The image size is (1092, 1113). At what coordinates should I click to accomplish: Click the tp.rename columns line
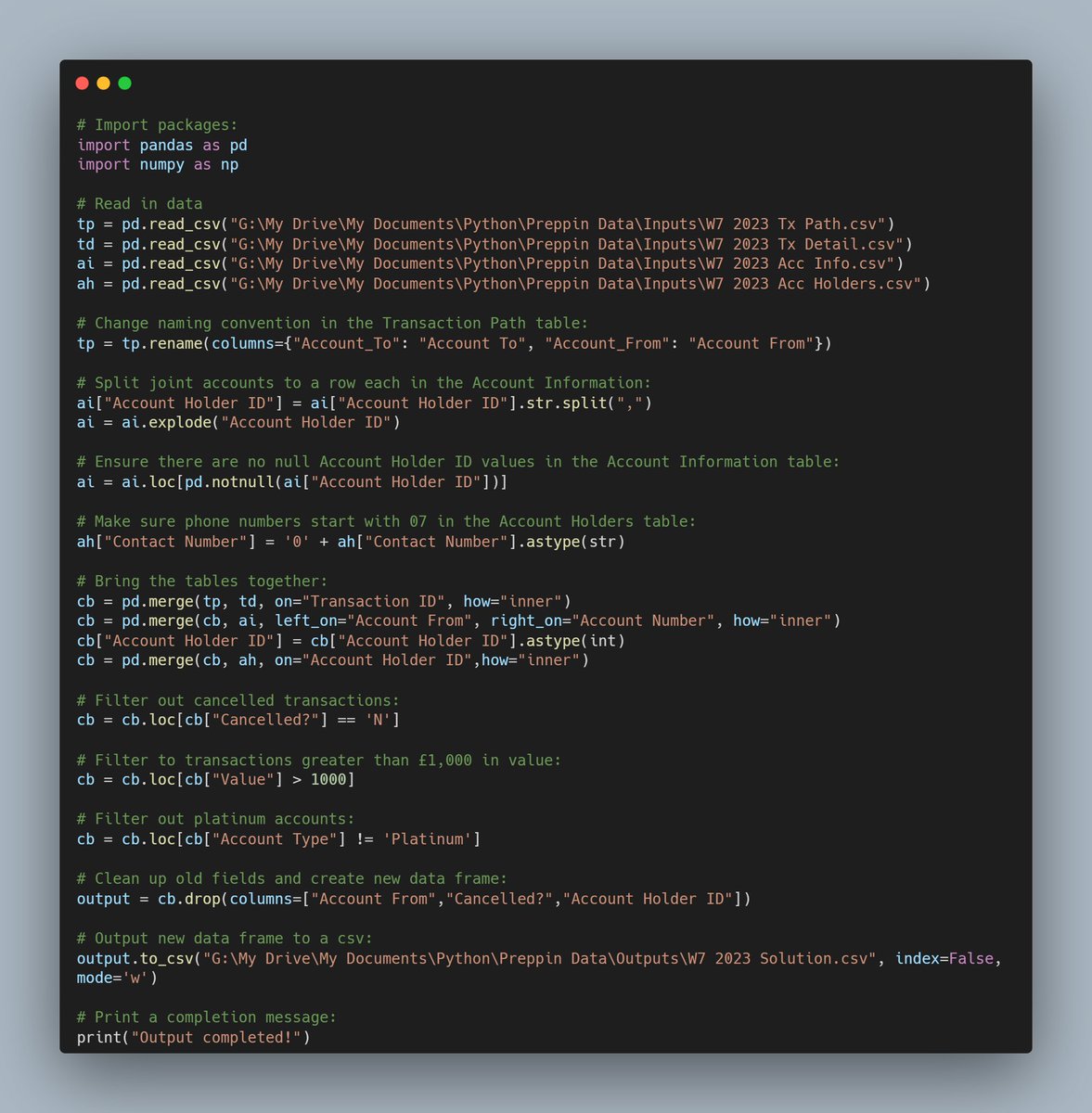pyautogui.click(x=454, y=343)
